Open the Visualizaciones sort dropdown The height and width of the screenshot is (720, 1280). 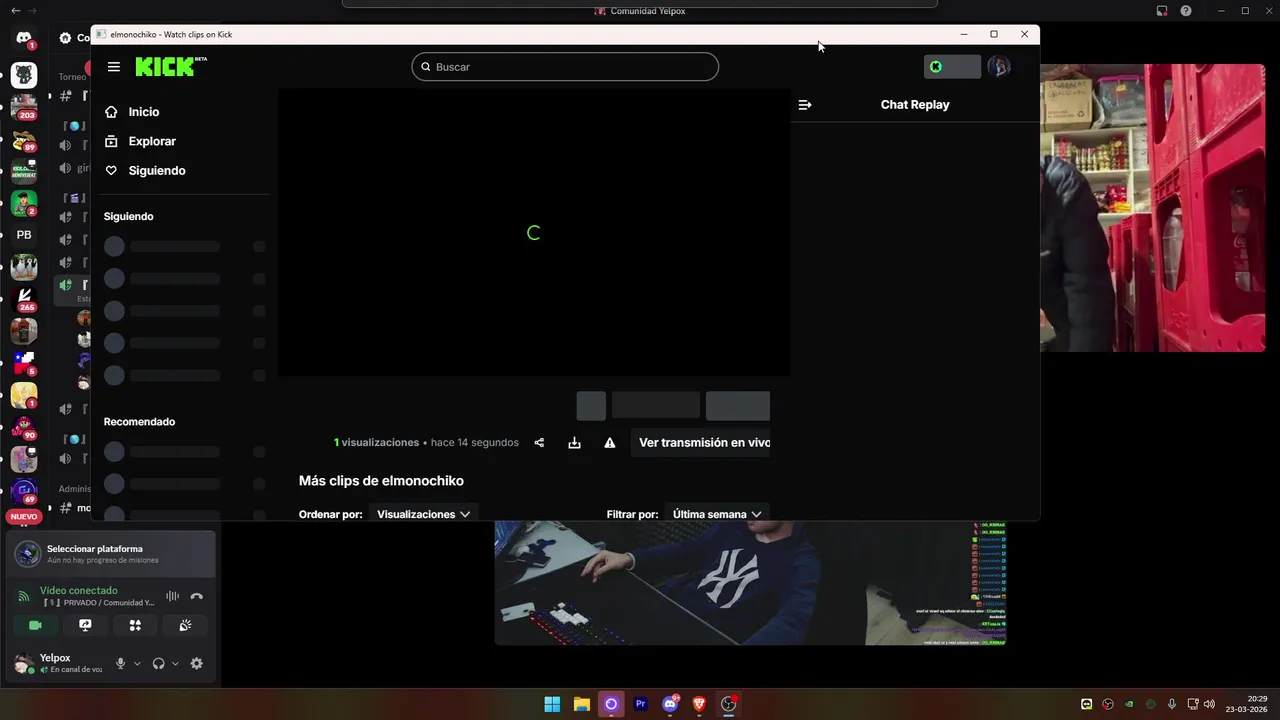[423, 514]
